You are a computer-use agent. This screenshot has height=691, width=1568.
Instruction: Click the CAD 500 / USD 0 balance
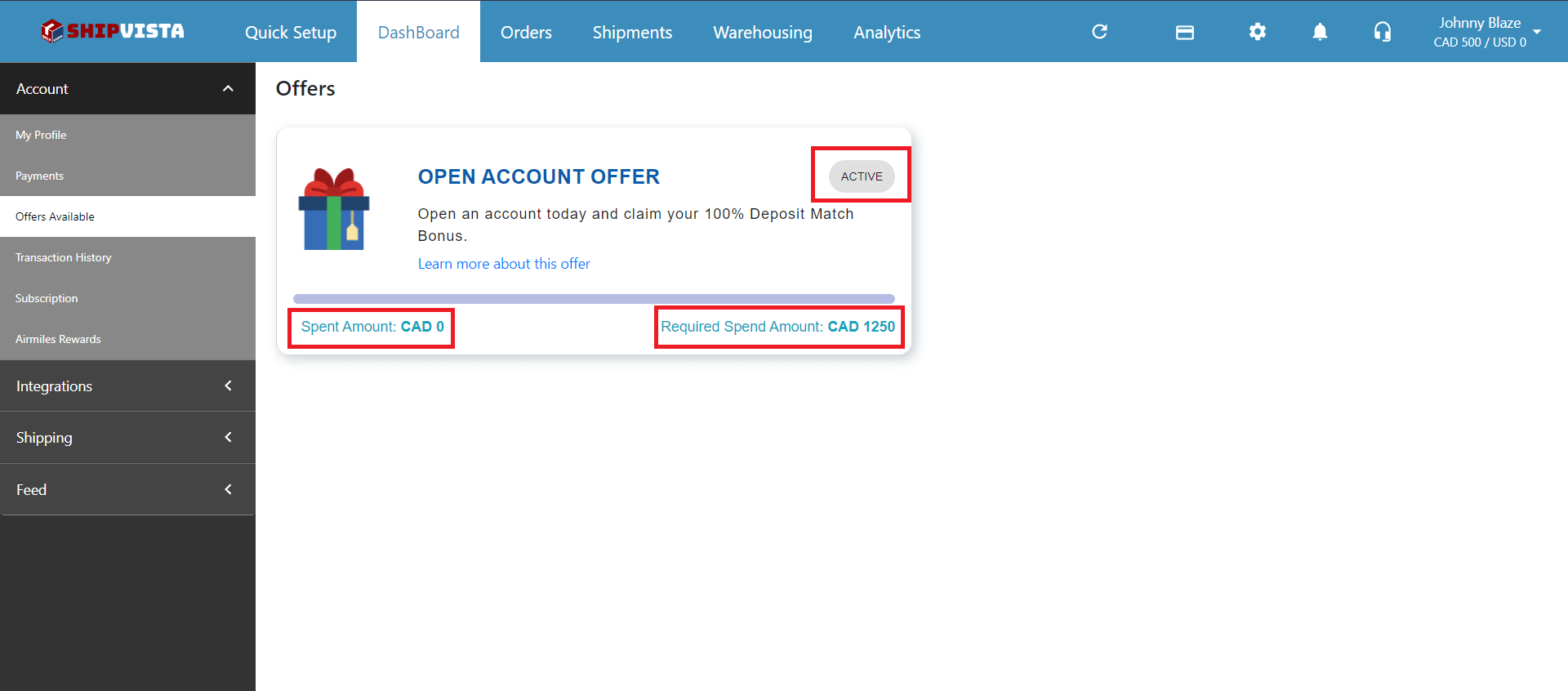click(x=1480, y=42)
